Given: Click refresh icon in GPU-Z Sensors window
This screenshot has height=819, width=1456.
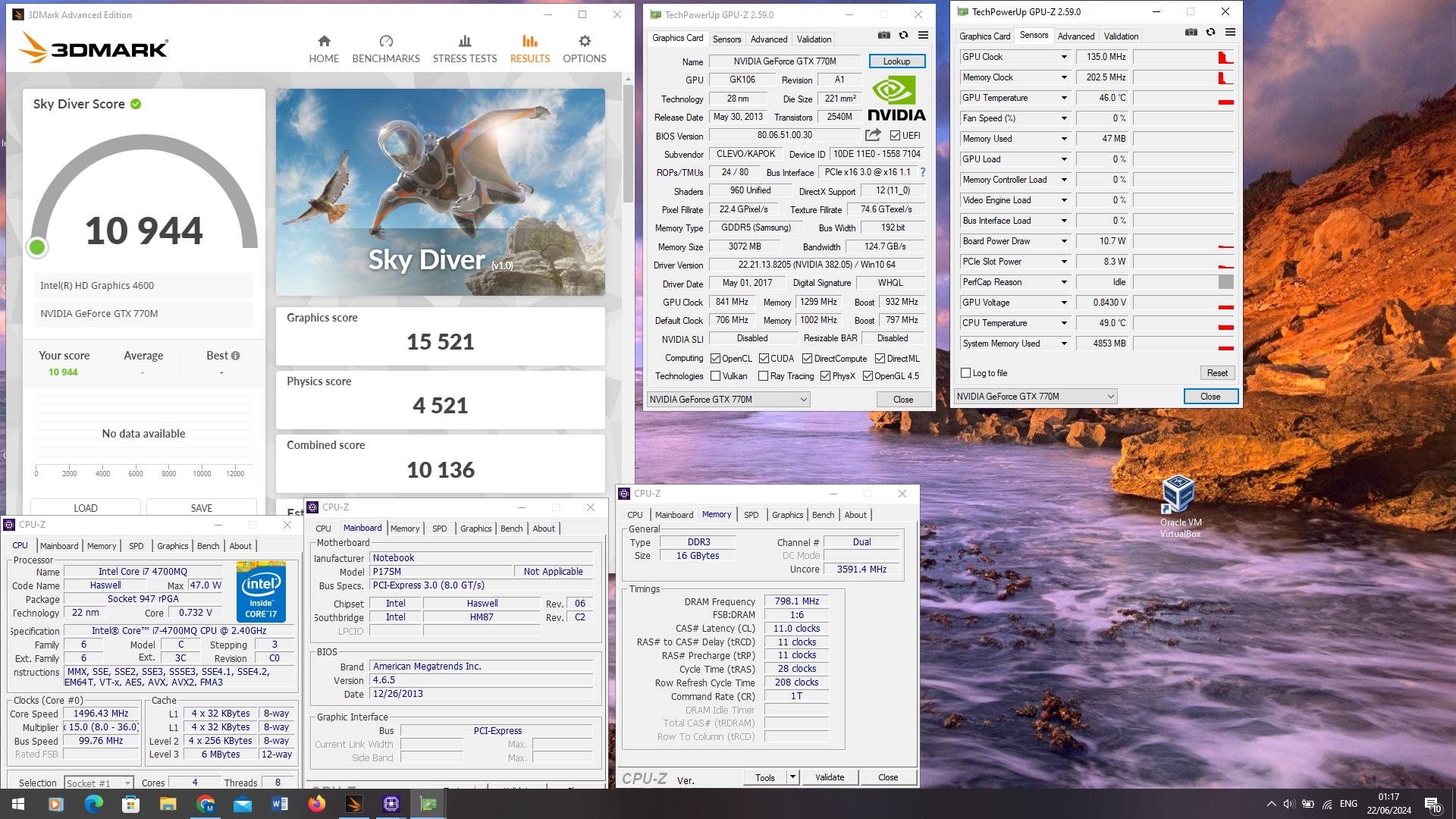Looking at the screenshot, I should (1211, 32).
